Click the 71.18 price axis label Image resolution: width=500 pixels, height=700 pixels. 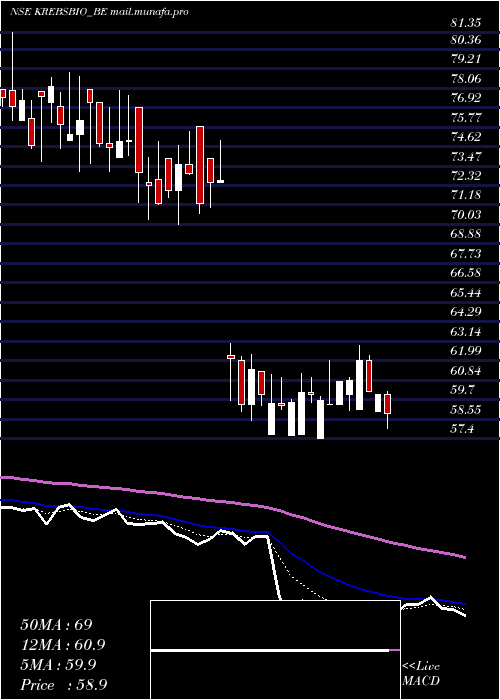[466, 195]
